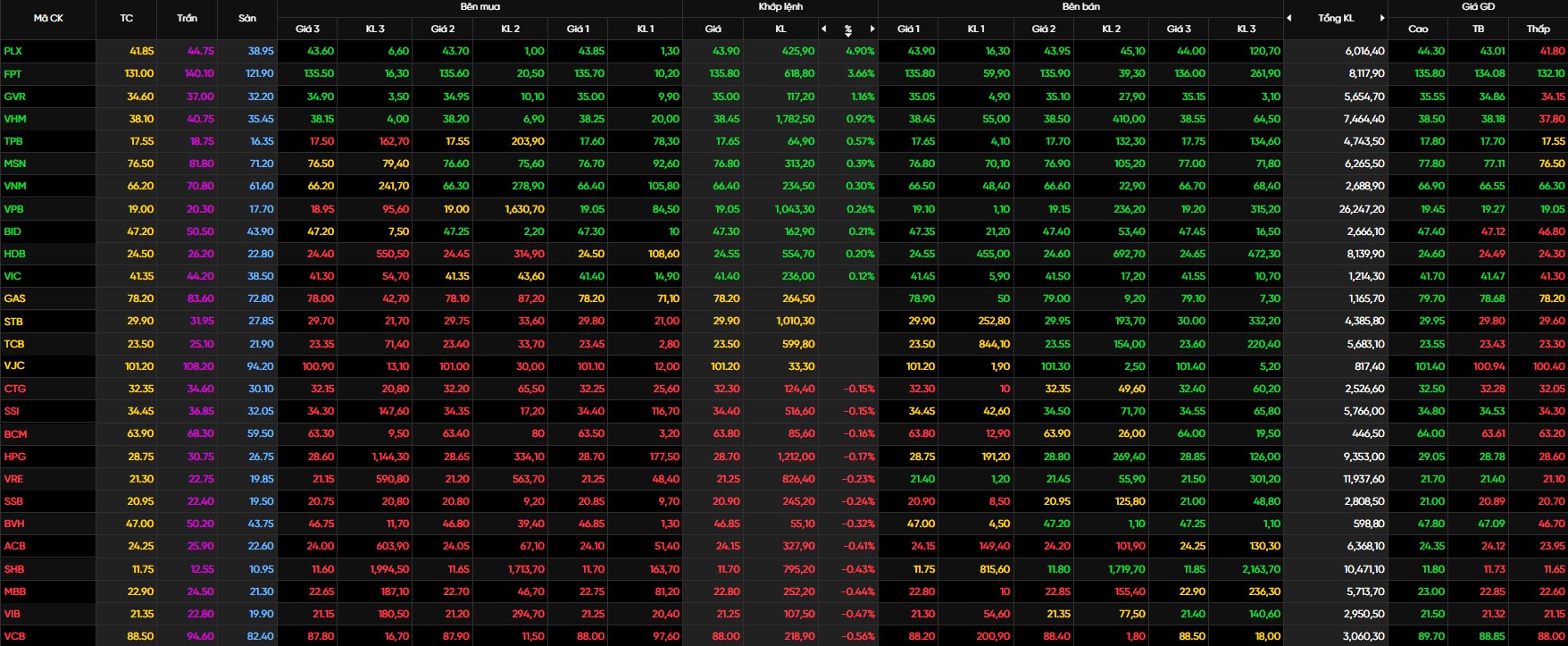Select the TPB stock symbol
This screenshot has width=1568, height=646.
coord(13,141)
